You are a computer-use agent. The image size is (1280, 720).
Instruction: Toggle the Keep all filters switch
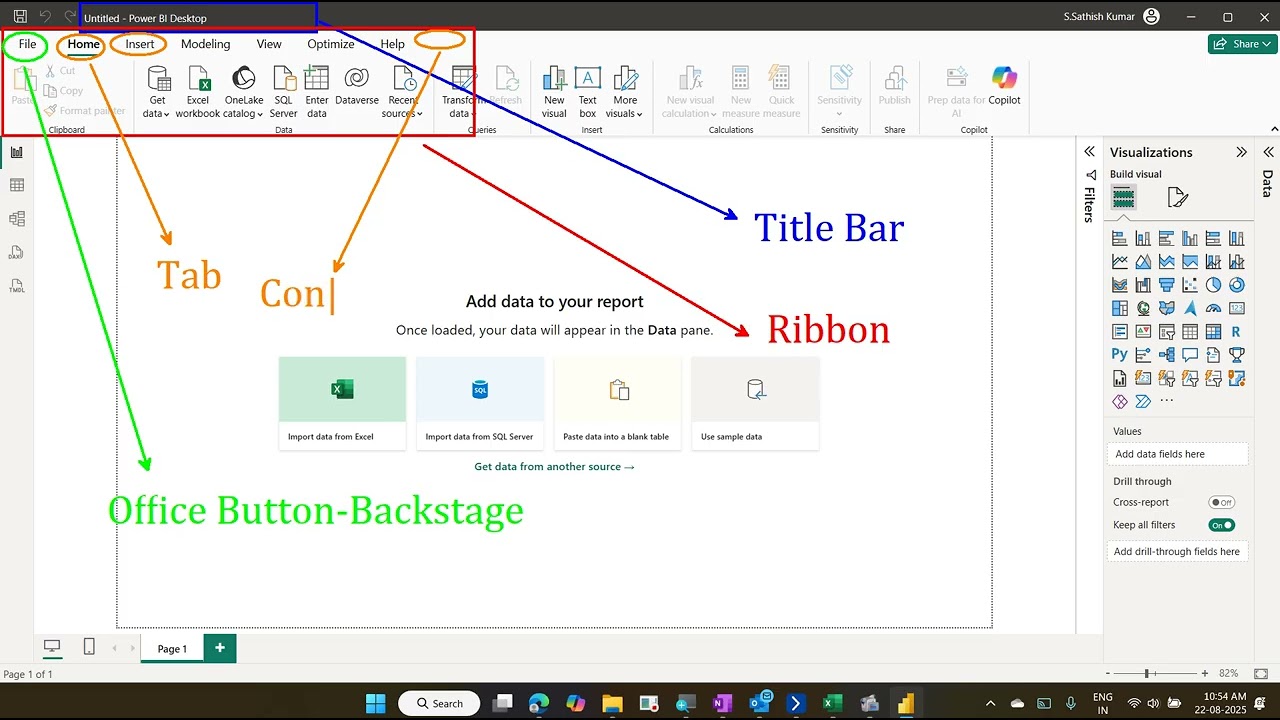tap(1221, 525)
